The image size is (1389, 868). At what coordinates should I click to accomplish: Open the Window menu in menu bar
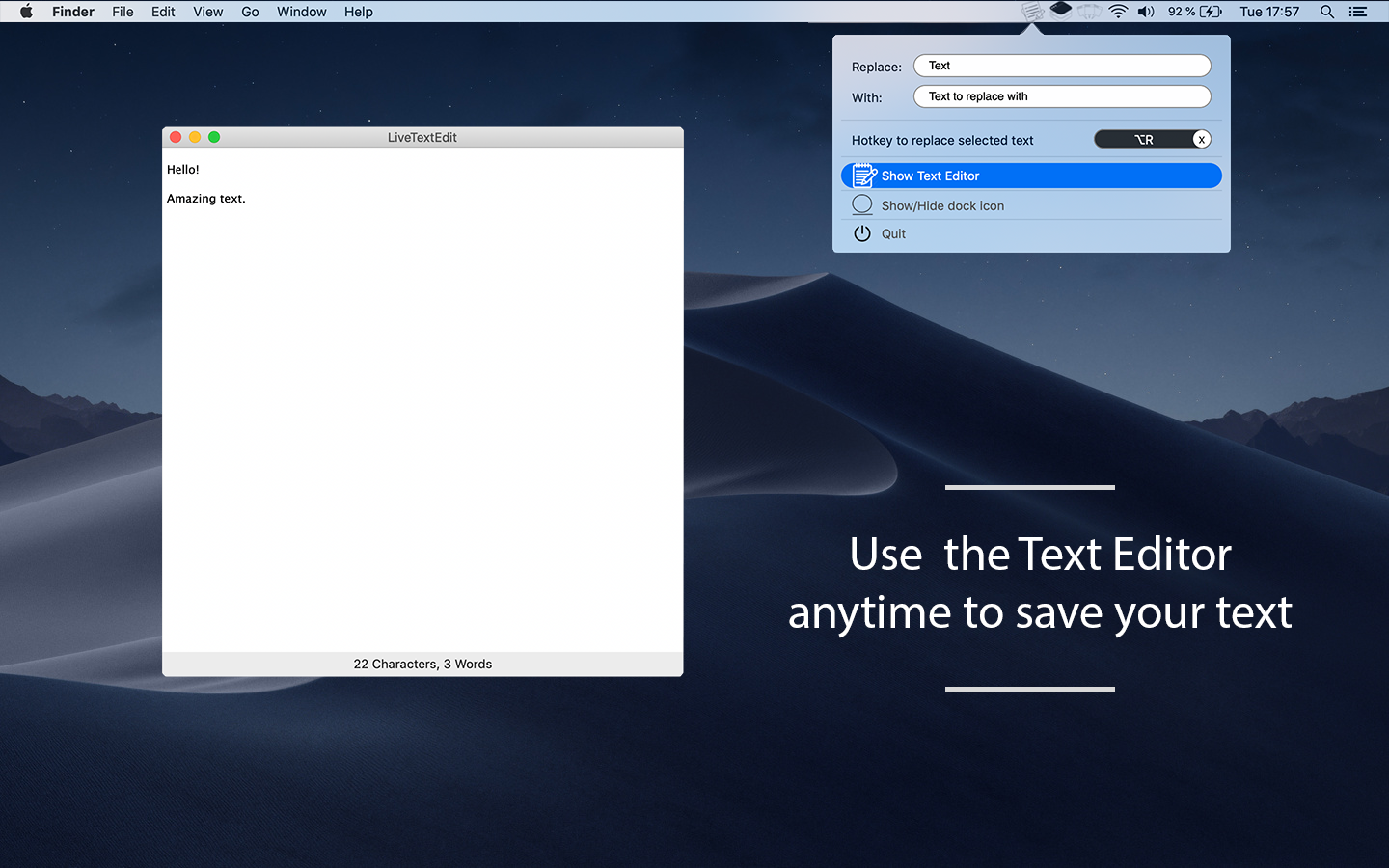pyautogui.click(x=301, y=12)
